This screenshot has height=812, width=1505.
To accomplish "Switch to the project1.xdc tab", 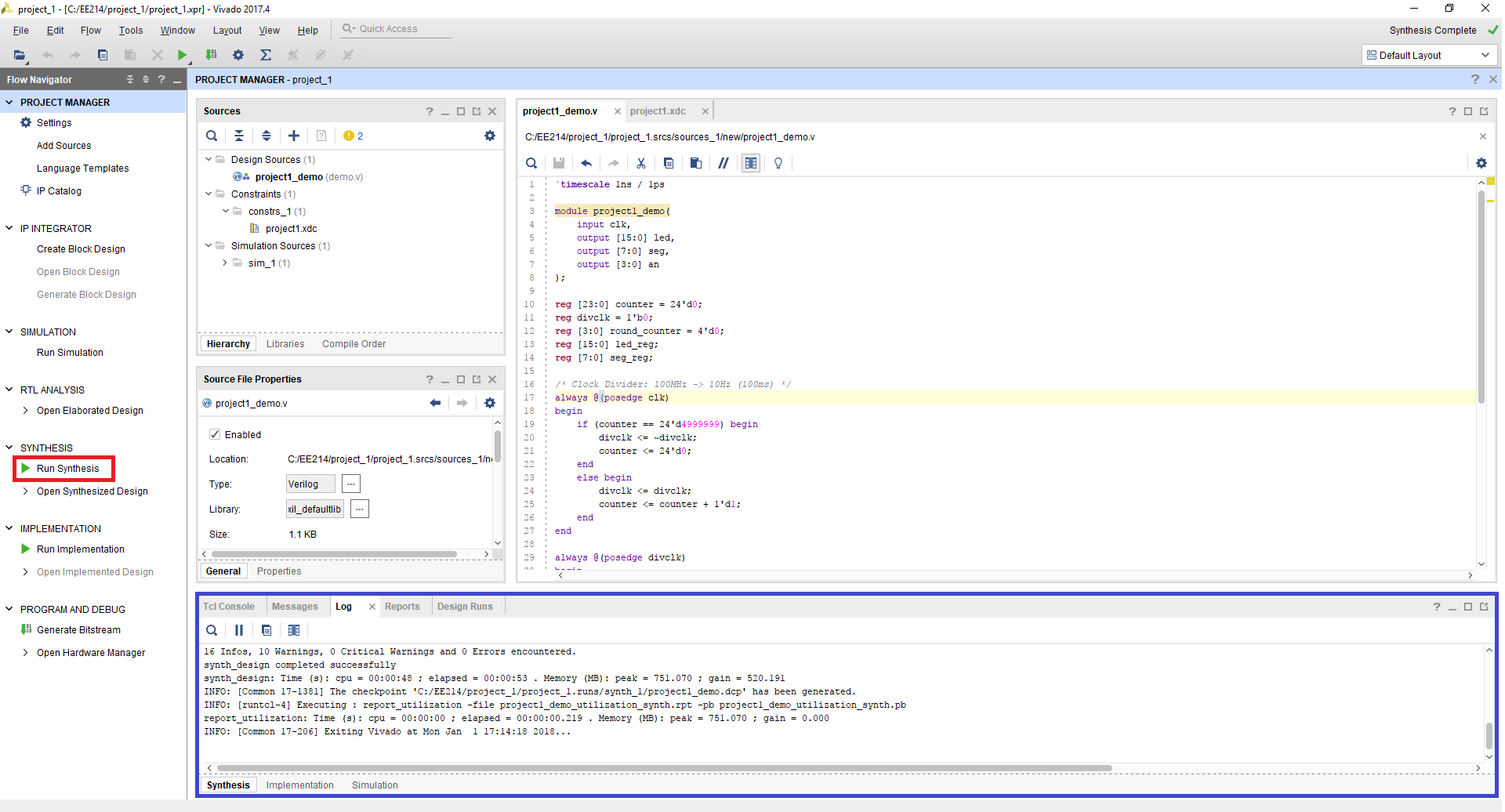I will pyautogui.click(x=658, y=111).
